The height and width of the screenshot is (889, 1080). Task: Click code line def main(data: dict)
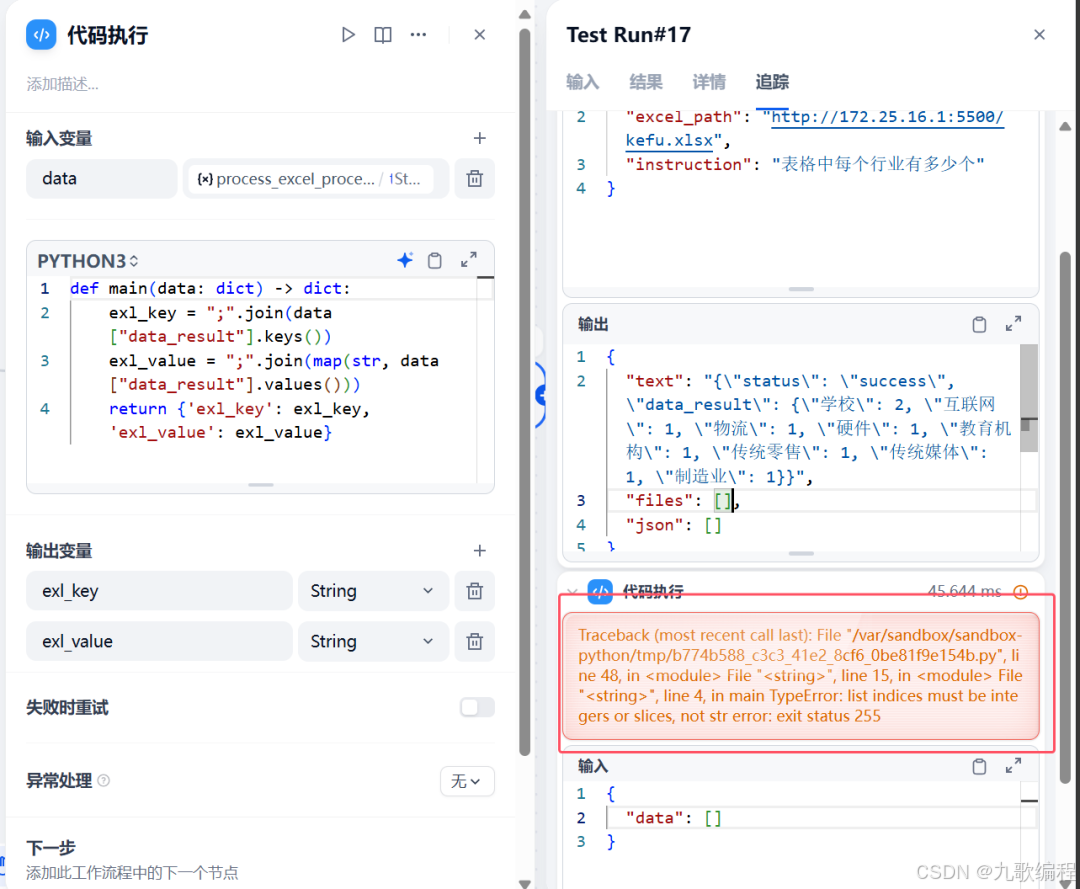point(210,289)
